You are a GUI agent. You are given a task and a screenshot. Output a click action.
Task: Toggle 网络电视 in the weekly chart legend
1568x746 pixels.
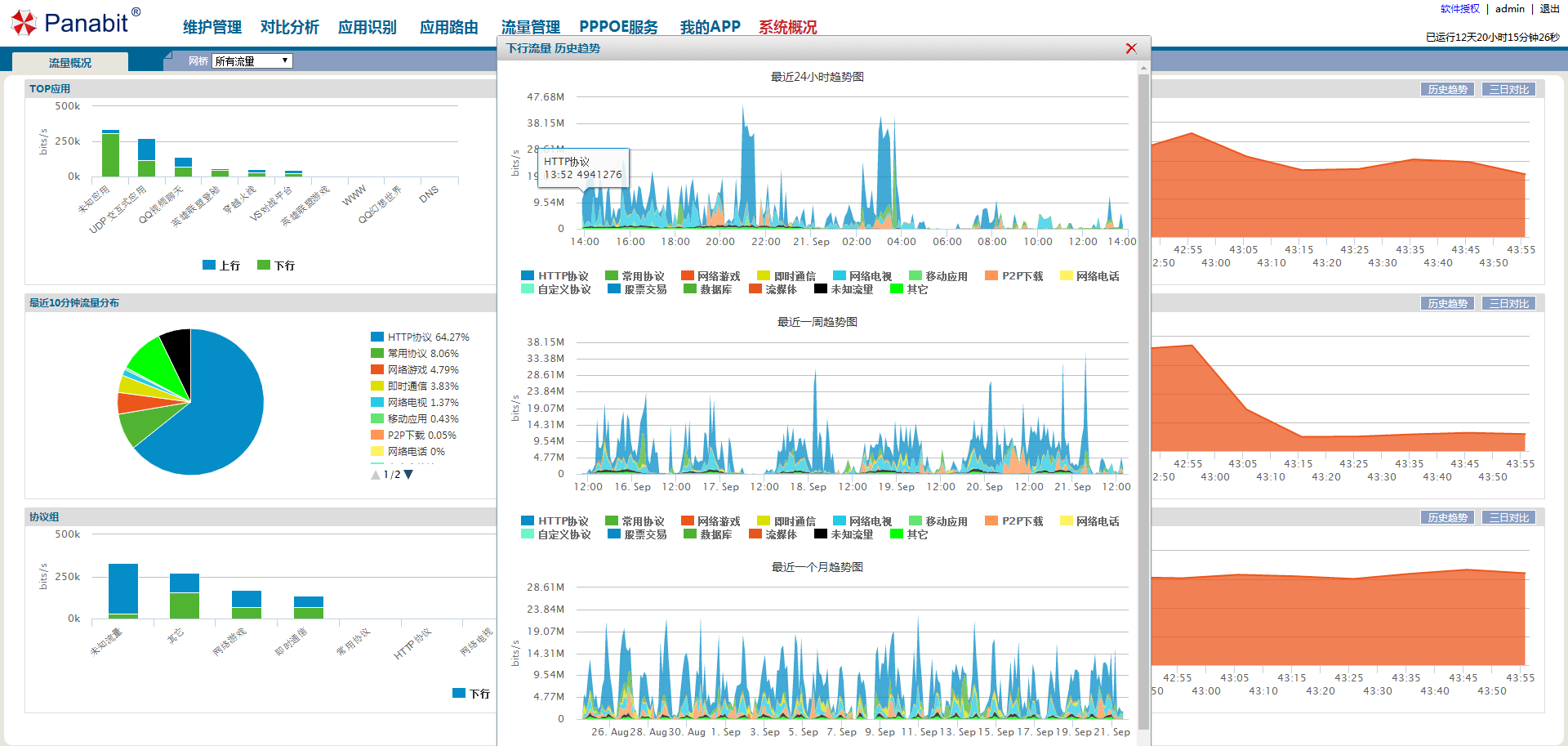862,521
